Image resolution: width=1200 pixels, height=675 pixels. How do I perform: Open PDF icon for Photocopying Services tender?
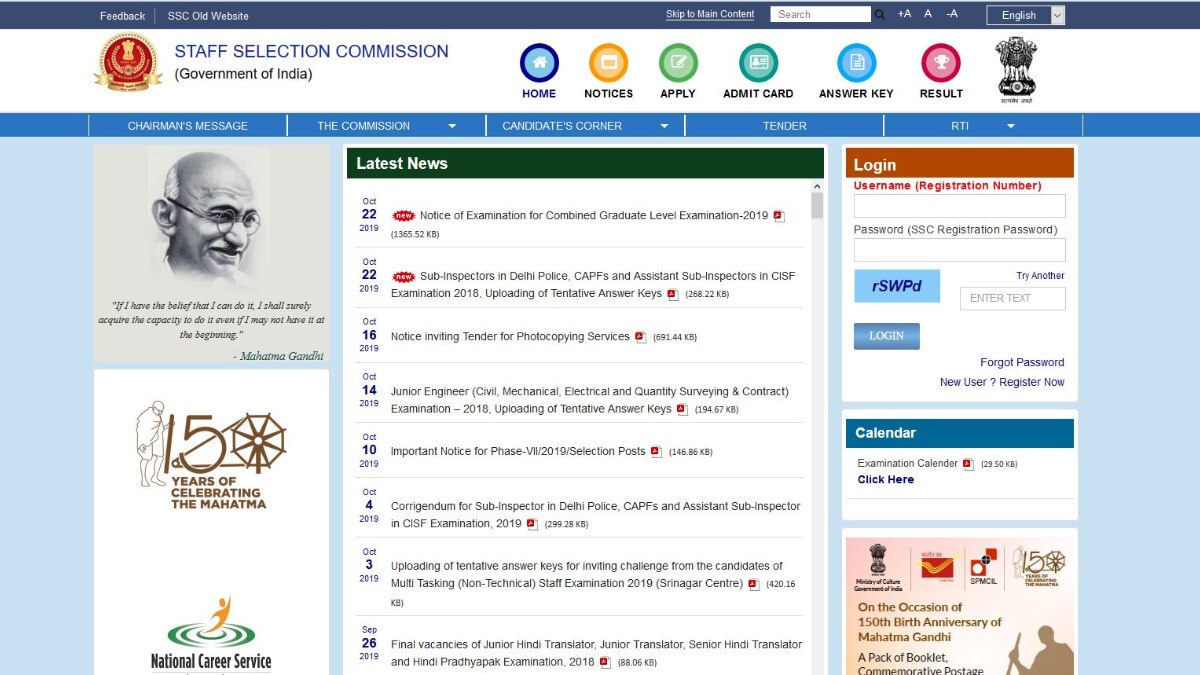pyautogui.click(x=641, y=337)
